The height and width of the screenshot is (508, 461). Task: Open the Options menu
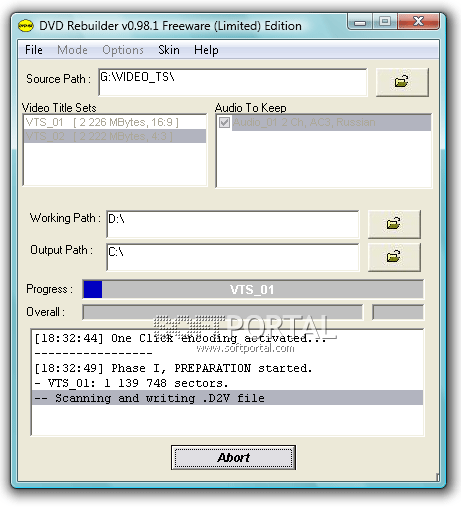point(123,50)
